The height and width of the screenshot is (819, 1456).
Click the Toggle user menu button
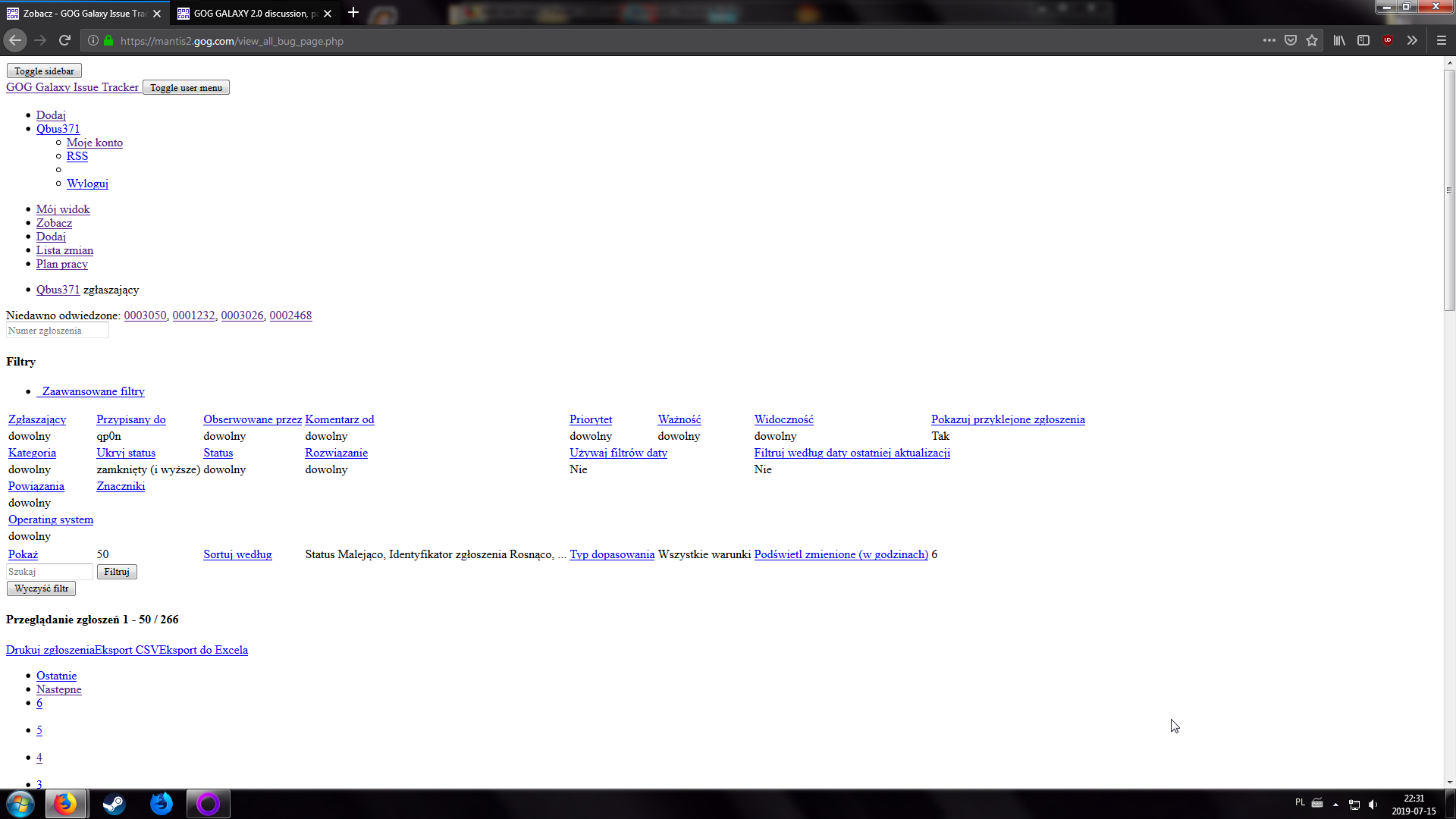(186, 88)
